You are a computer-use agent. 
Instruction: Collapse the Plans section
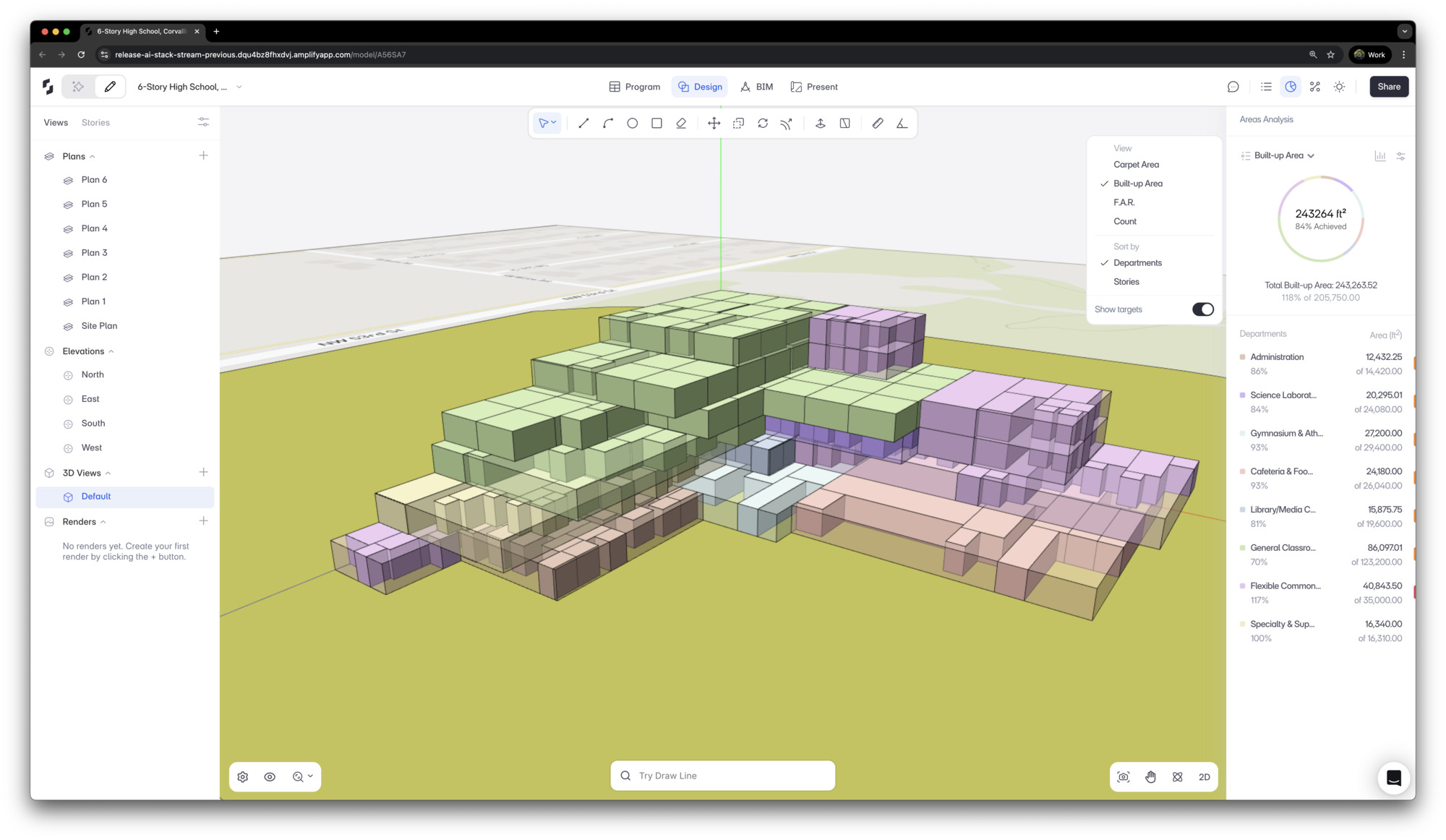click(92, 155)
